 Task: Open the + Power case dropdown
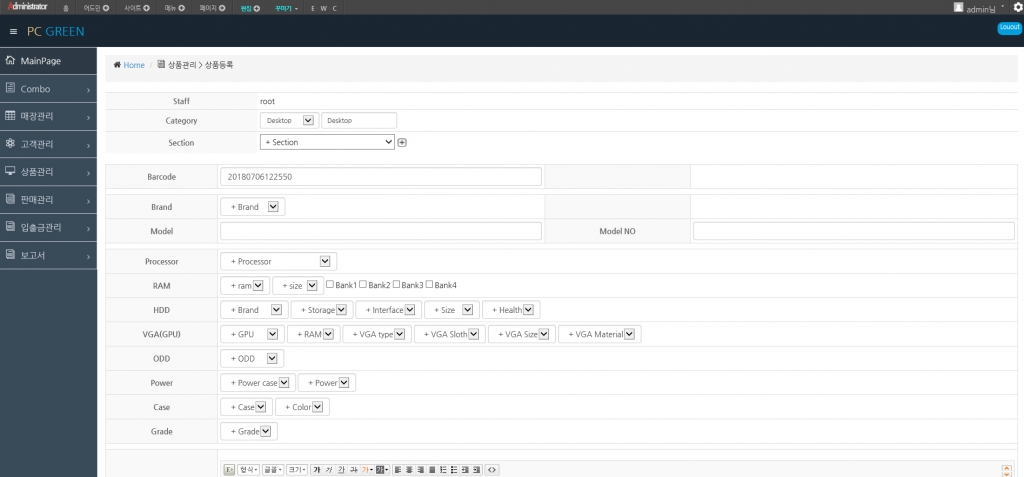[x=258, y=383]
